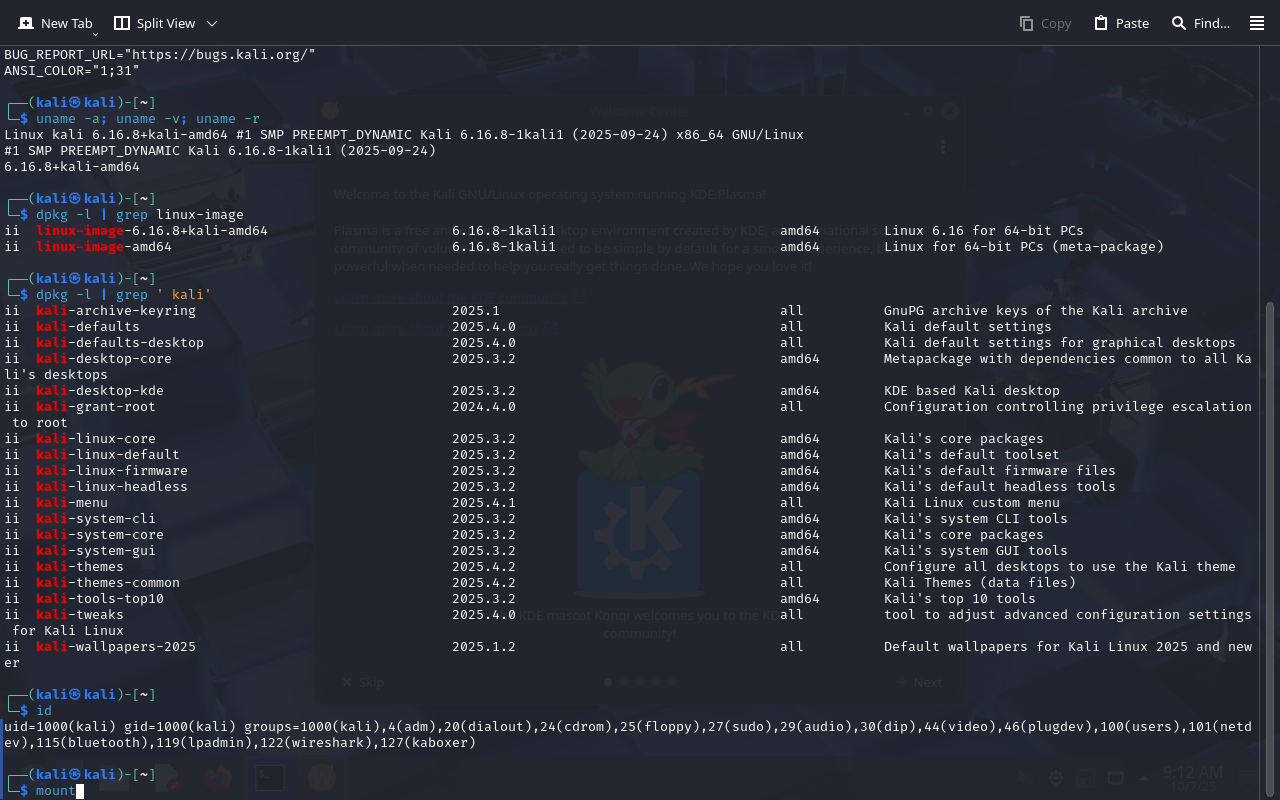1280x800 pixels.
Task: Click the Copy icon in toolbar
Action: [x=1027, y=23]
